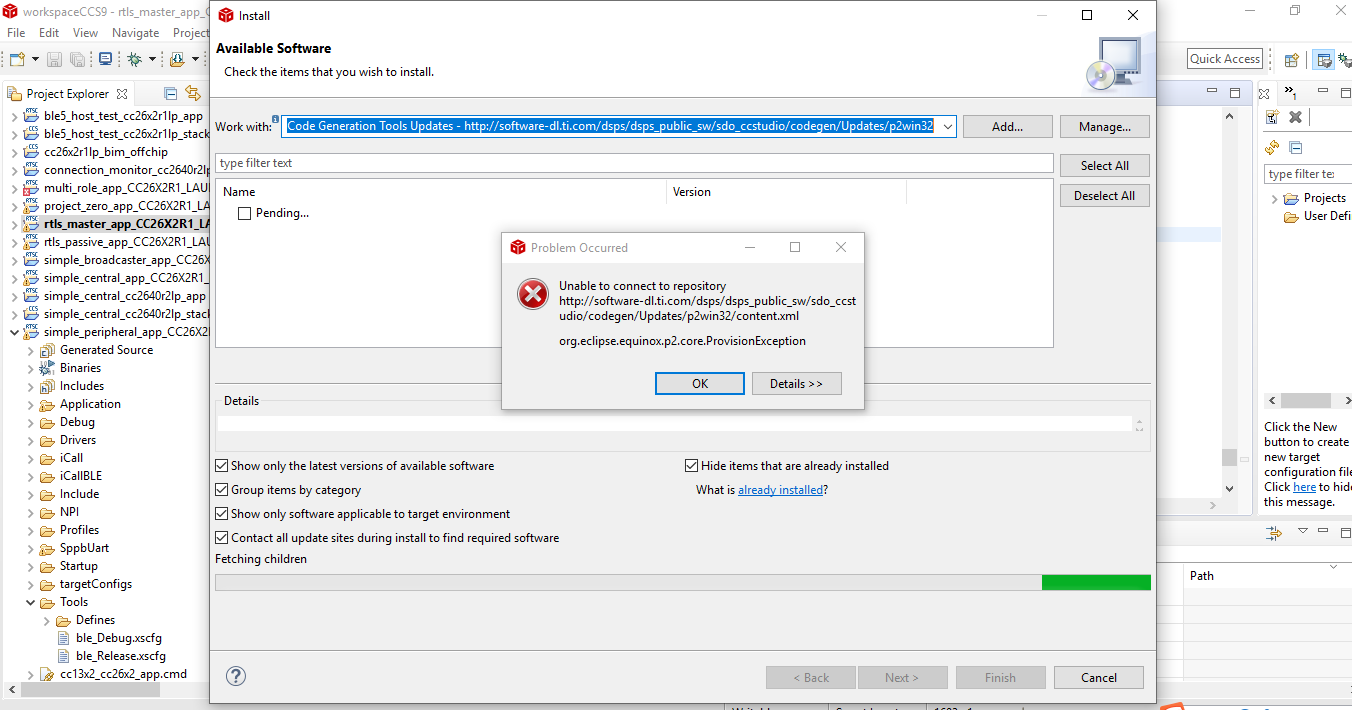Expand Projects node in target configurations

[1274, 198]
